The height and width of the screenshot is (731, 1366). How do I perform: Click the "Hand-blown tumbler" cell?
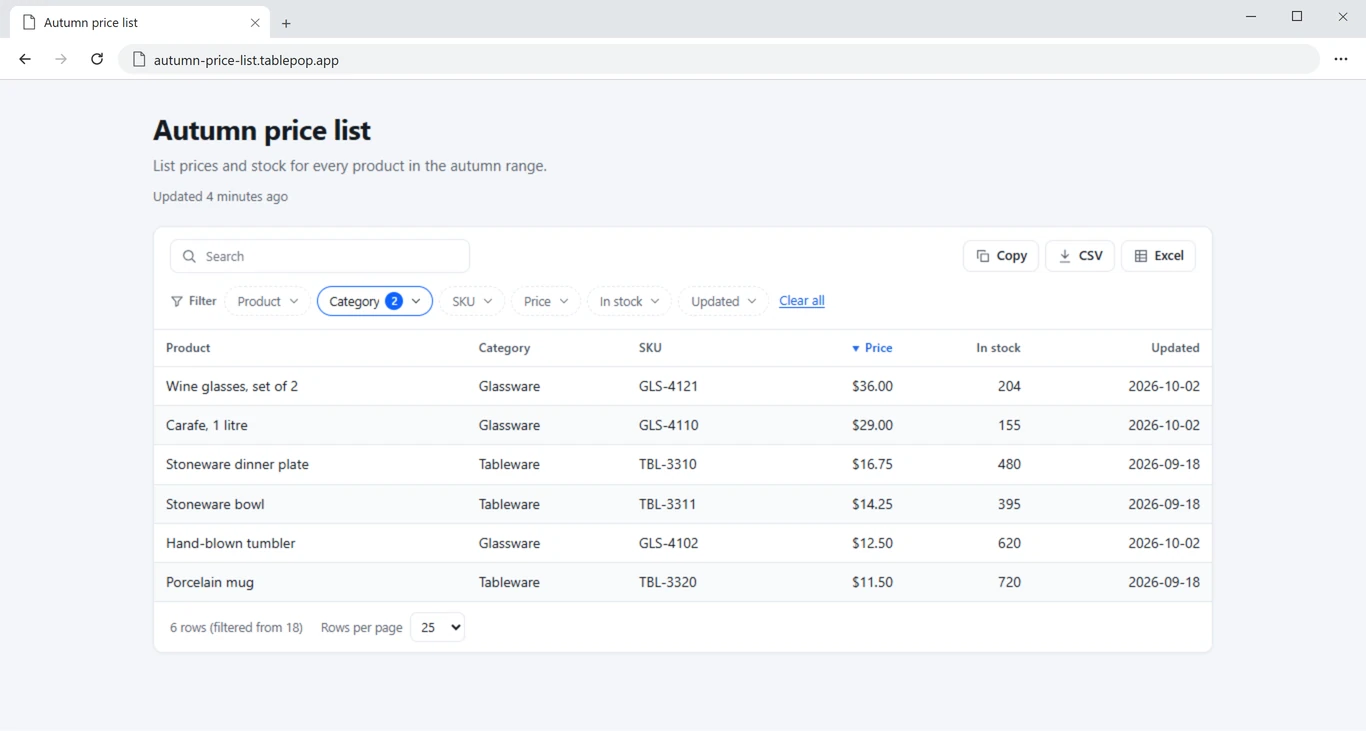coord(231,543)
